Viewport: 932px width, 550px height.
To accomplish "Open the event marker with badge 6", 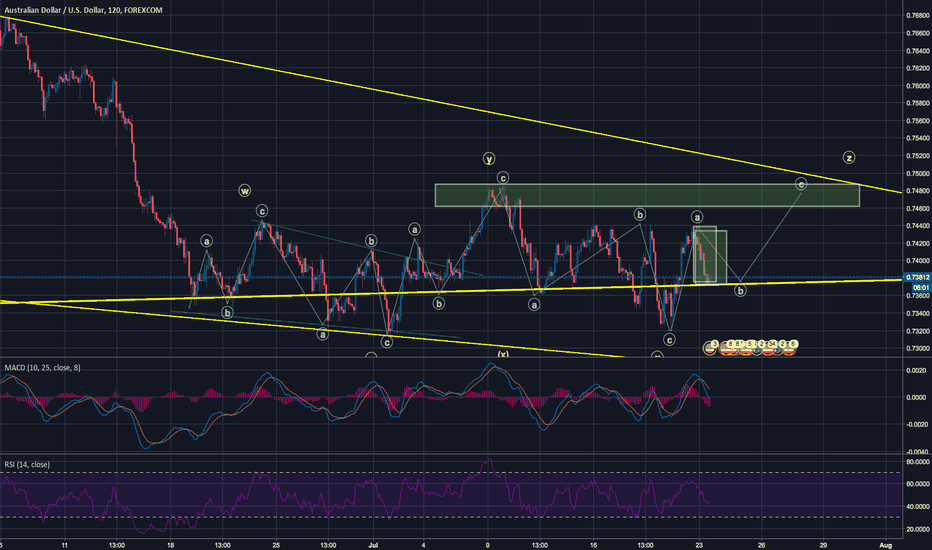I will click(789, 348).
